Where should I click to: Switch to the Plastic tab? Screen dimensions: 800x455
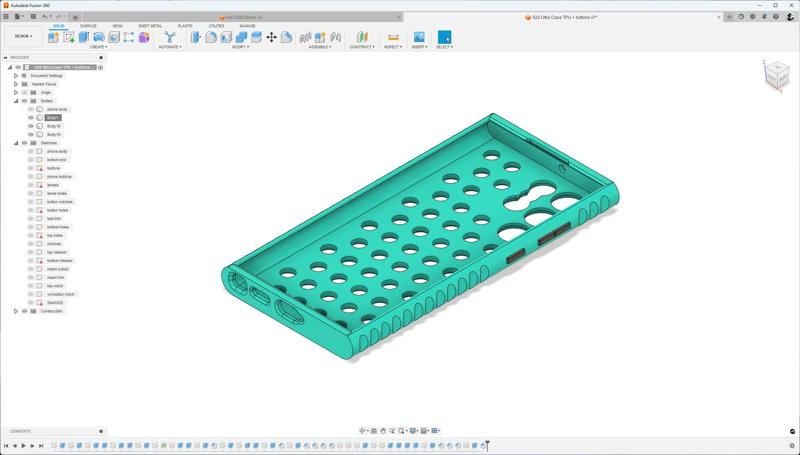[185, 26]
